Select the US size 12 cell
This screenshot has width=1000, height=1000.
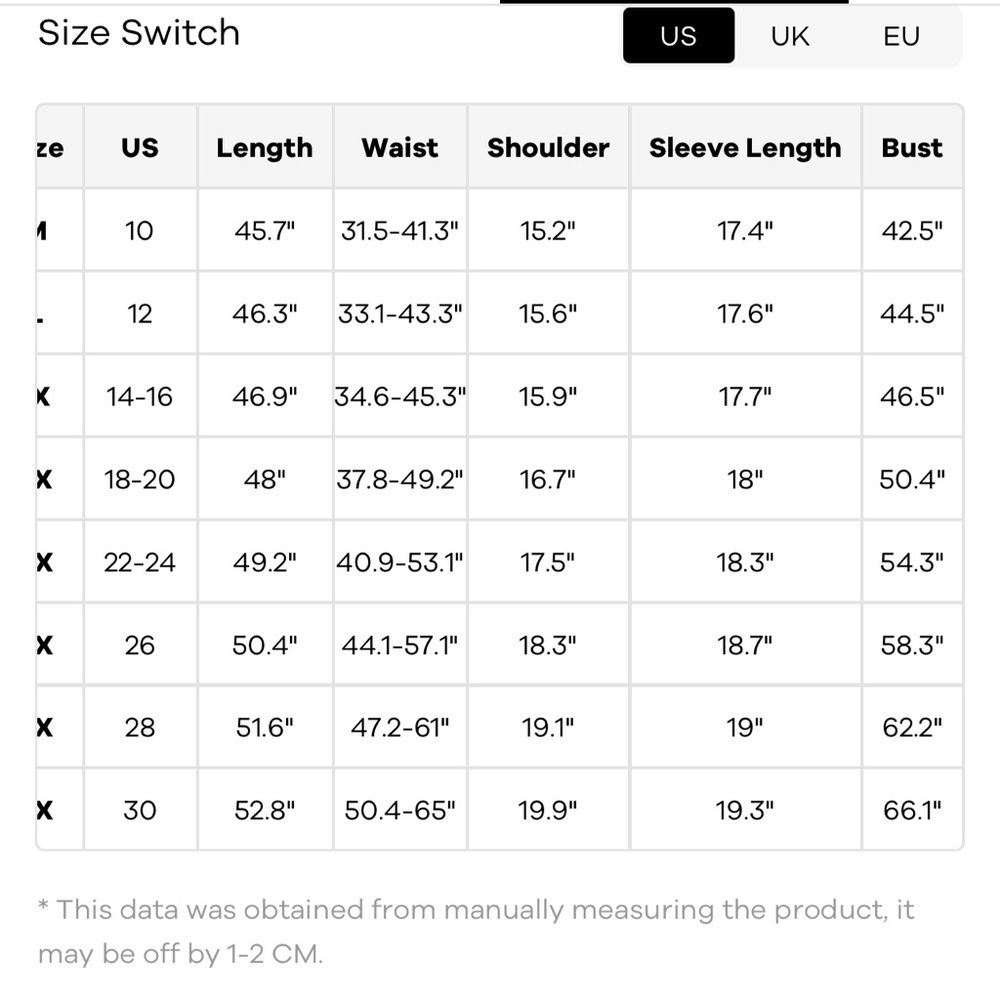140,314
